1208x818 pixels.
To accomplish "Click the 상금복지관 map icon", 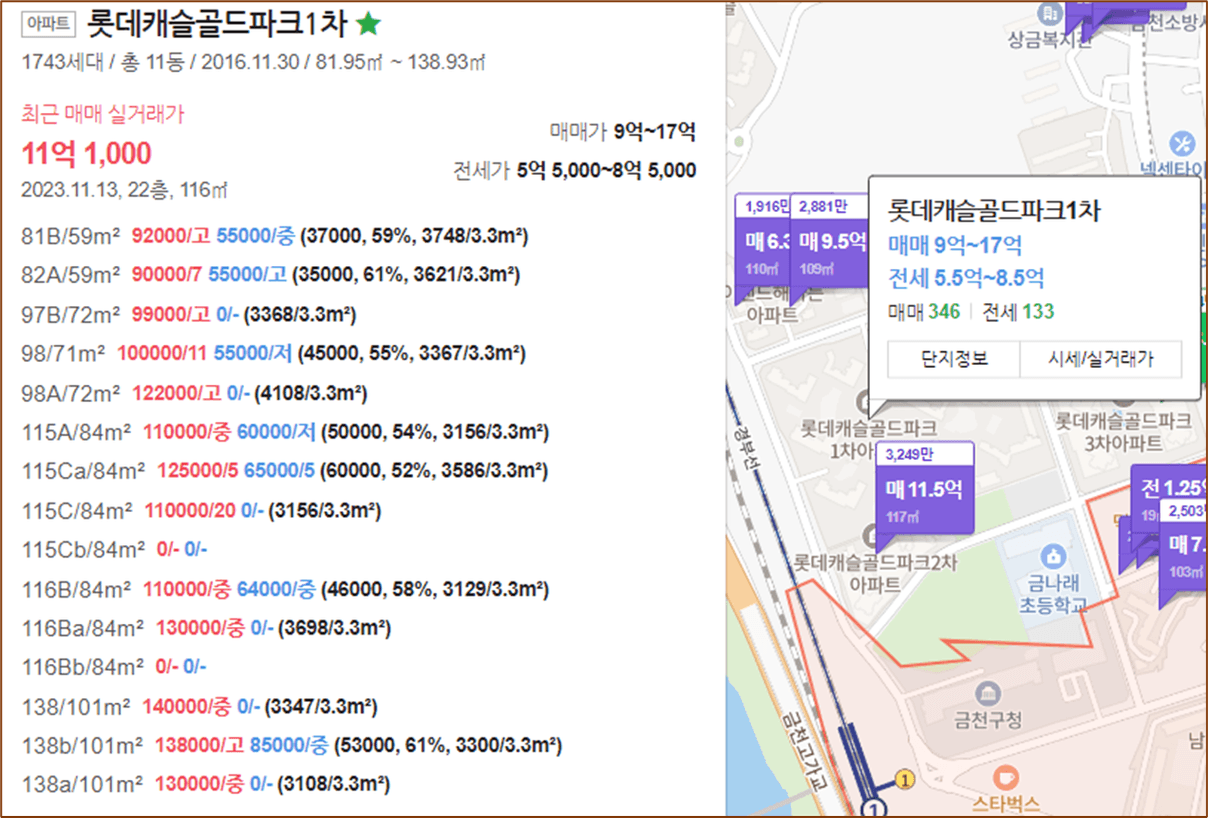I will (1049, 14).
